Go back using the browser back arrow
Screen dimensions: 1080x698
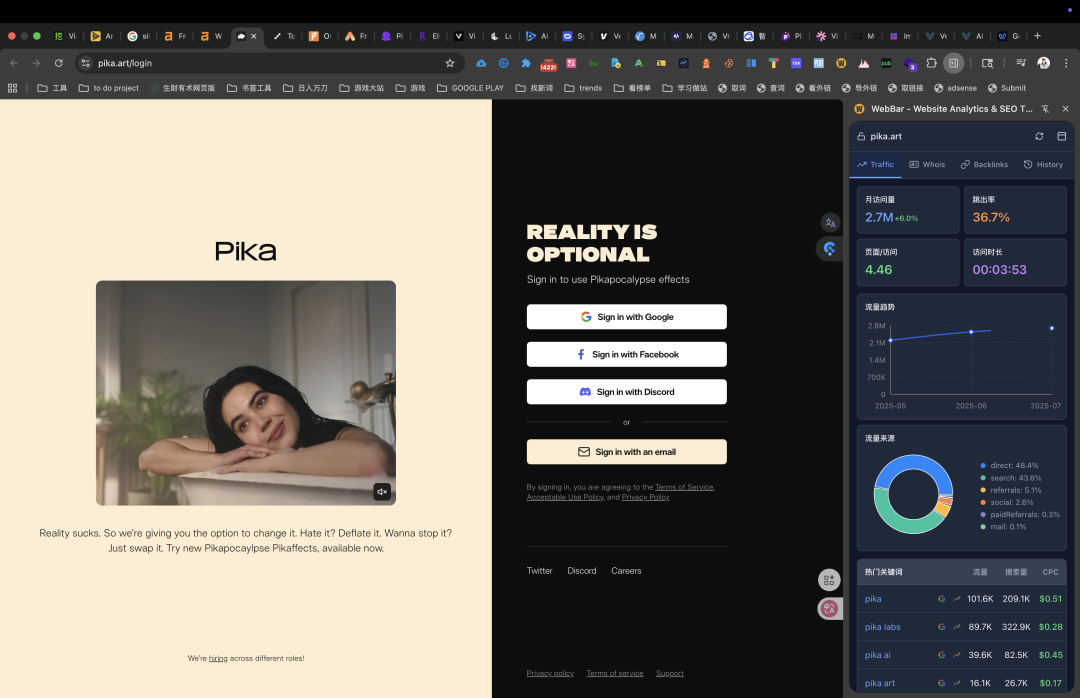point(14,63)
